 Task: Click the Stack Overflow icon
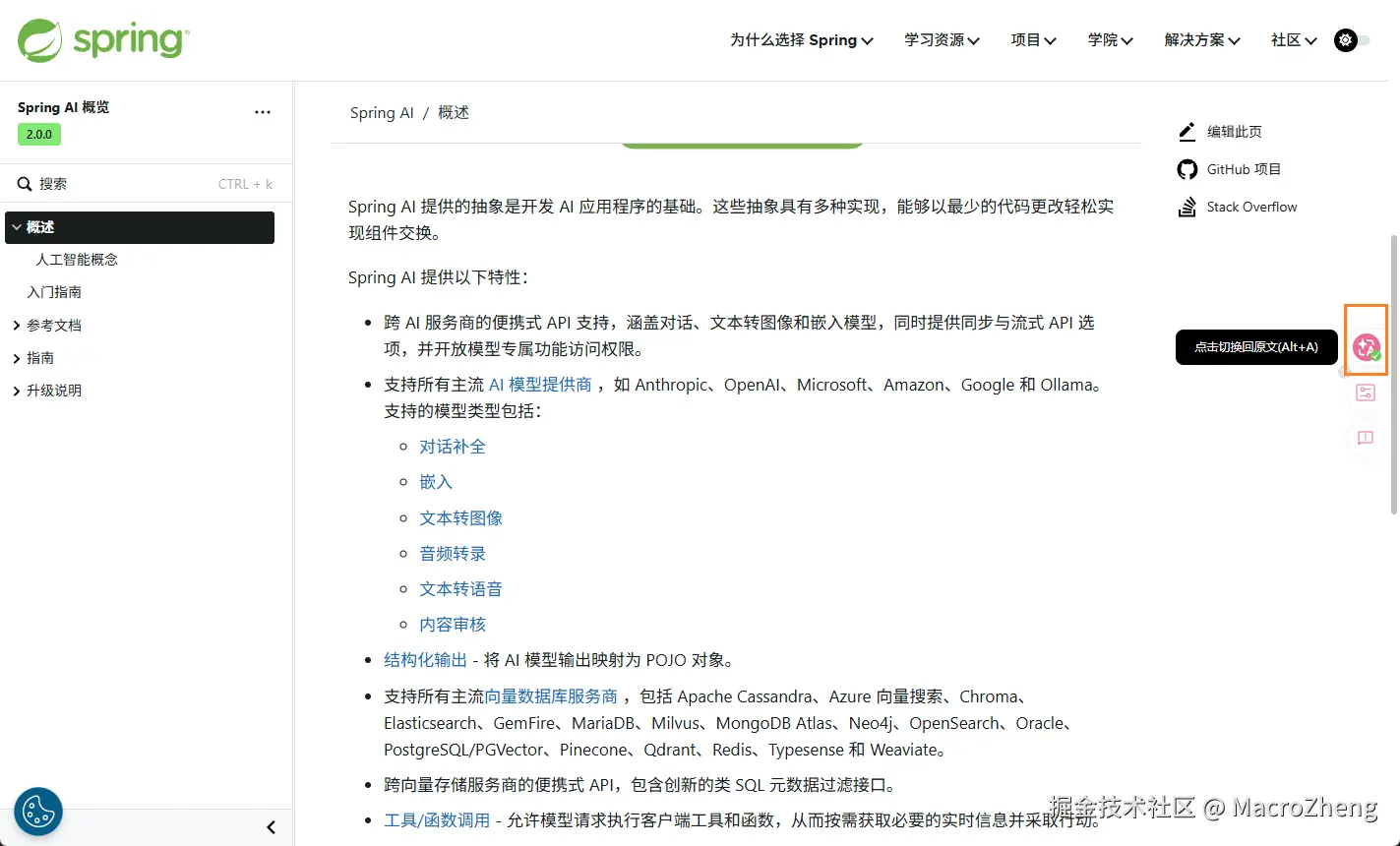pyautogui.click(x=1187, y=207)
